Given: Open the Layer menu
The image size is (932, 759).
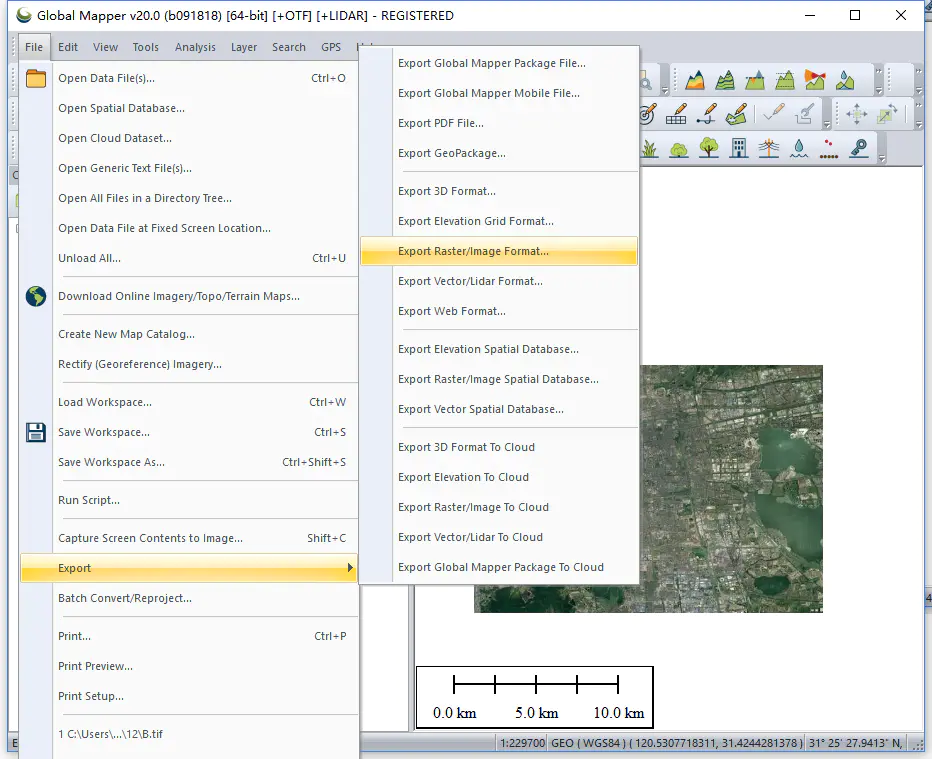Looking at the screenshot, I should pos(244,47).
